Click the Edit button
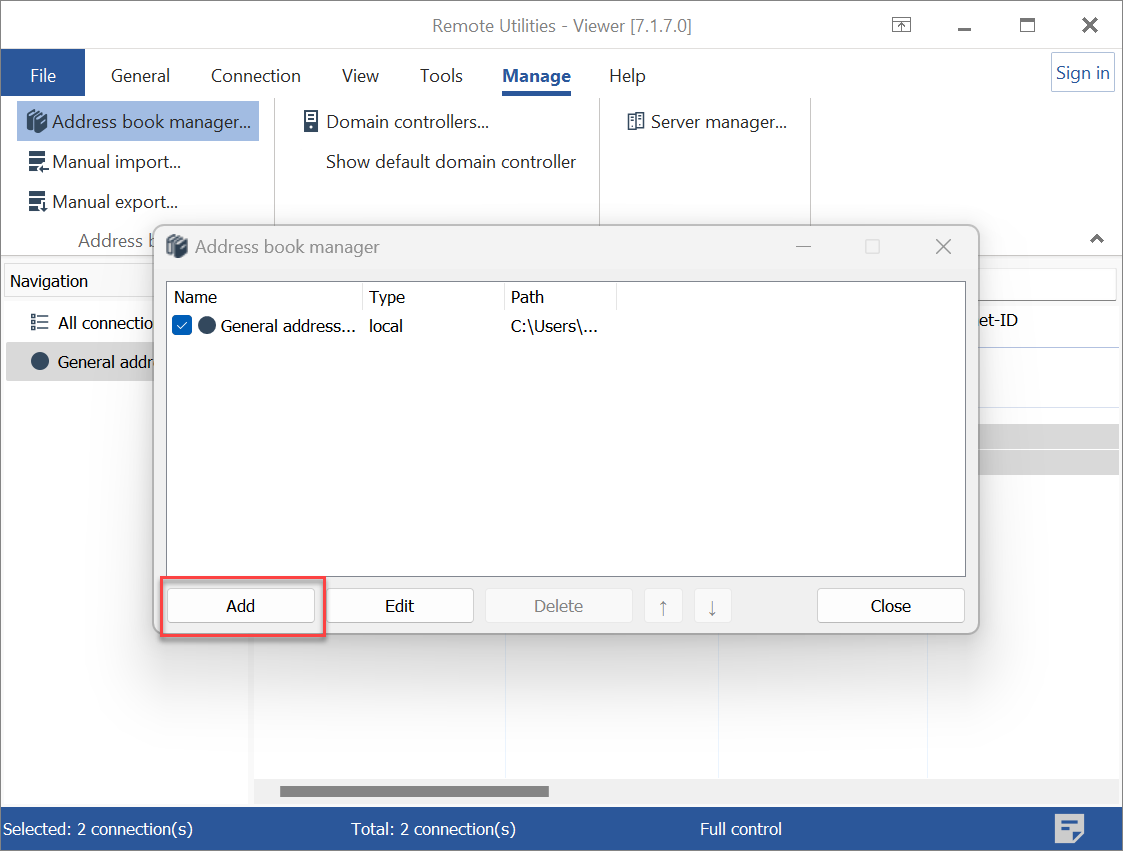The height and width of the screenshot is (851, 1123). [x=400, y=606]
